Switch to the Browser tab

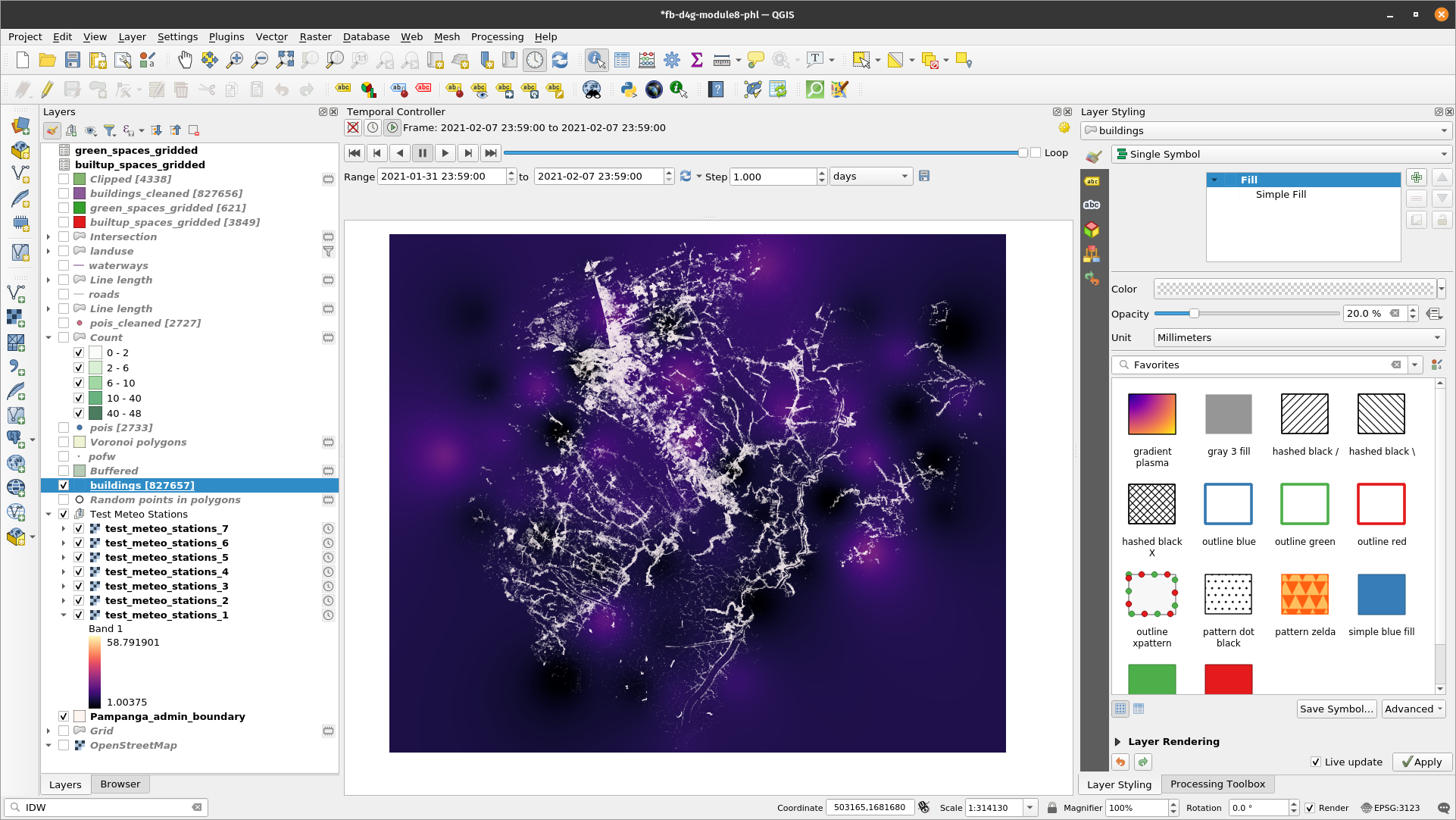click(x=120, y=784)
